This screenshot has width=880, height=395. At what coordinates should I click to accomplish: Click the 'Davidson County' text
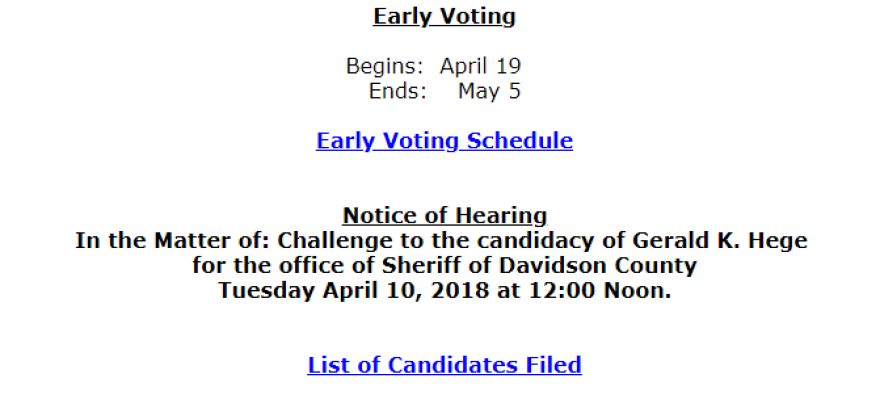pos(598,265)
